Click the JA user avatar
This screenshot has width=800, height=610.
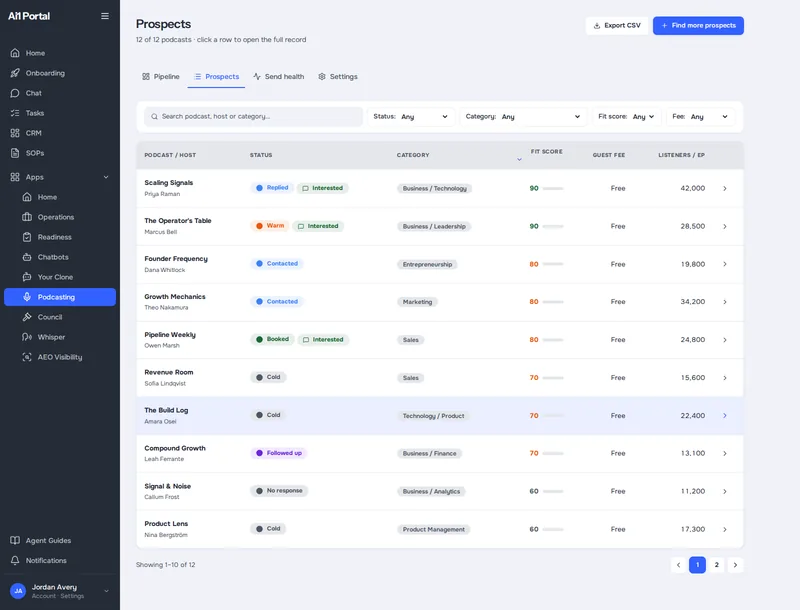[18, 591]
